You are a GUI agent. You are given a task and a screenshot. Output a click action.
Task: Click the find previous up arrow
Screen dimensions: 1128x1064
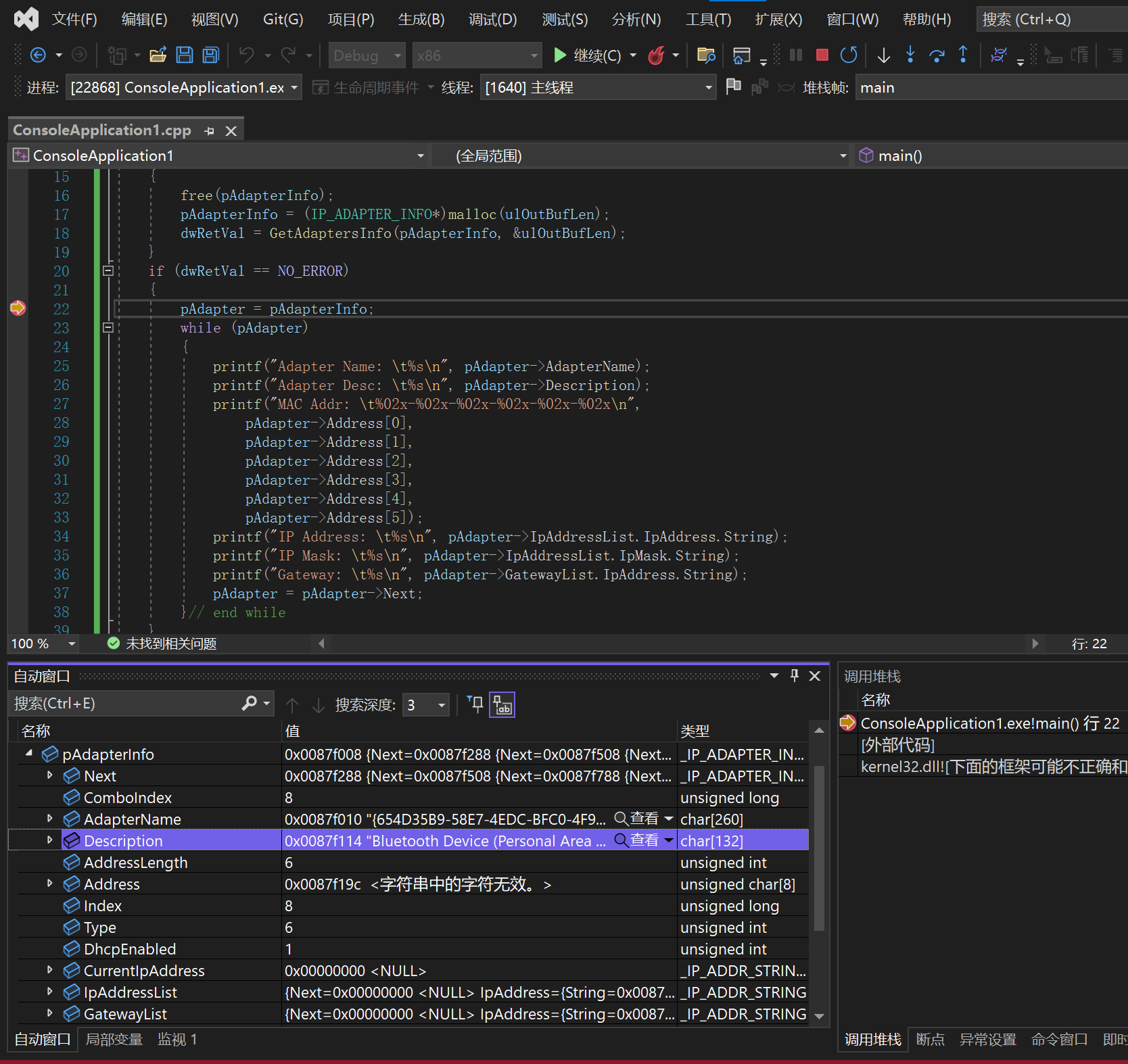tap(292, 705)
